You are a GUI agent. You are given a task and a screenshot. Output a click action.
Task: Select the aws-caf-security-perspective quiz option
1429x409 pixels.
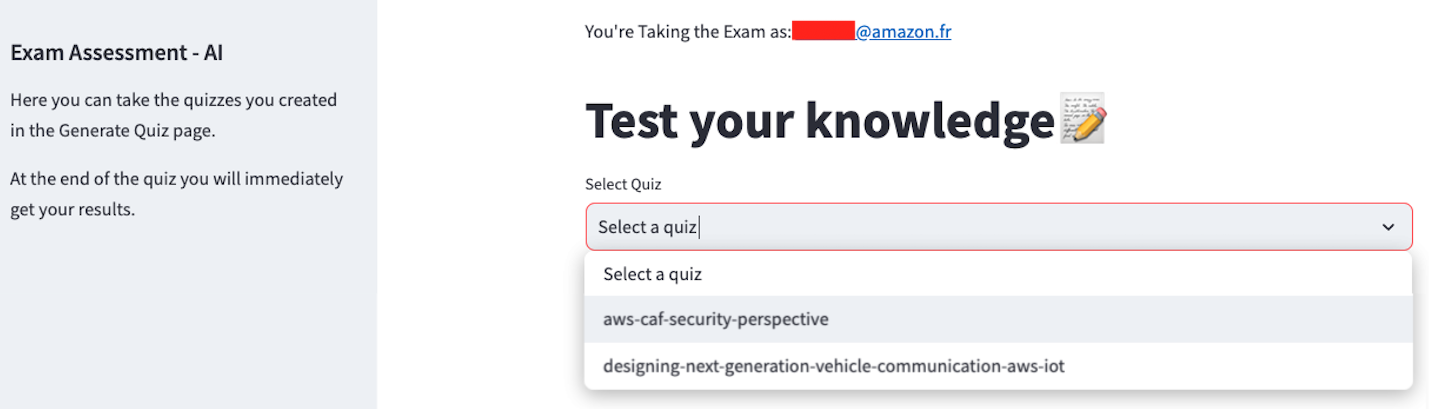point(998,320)
